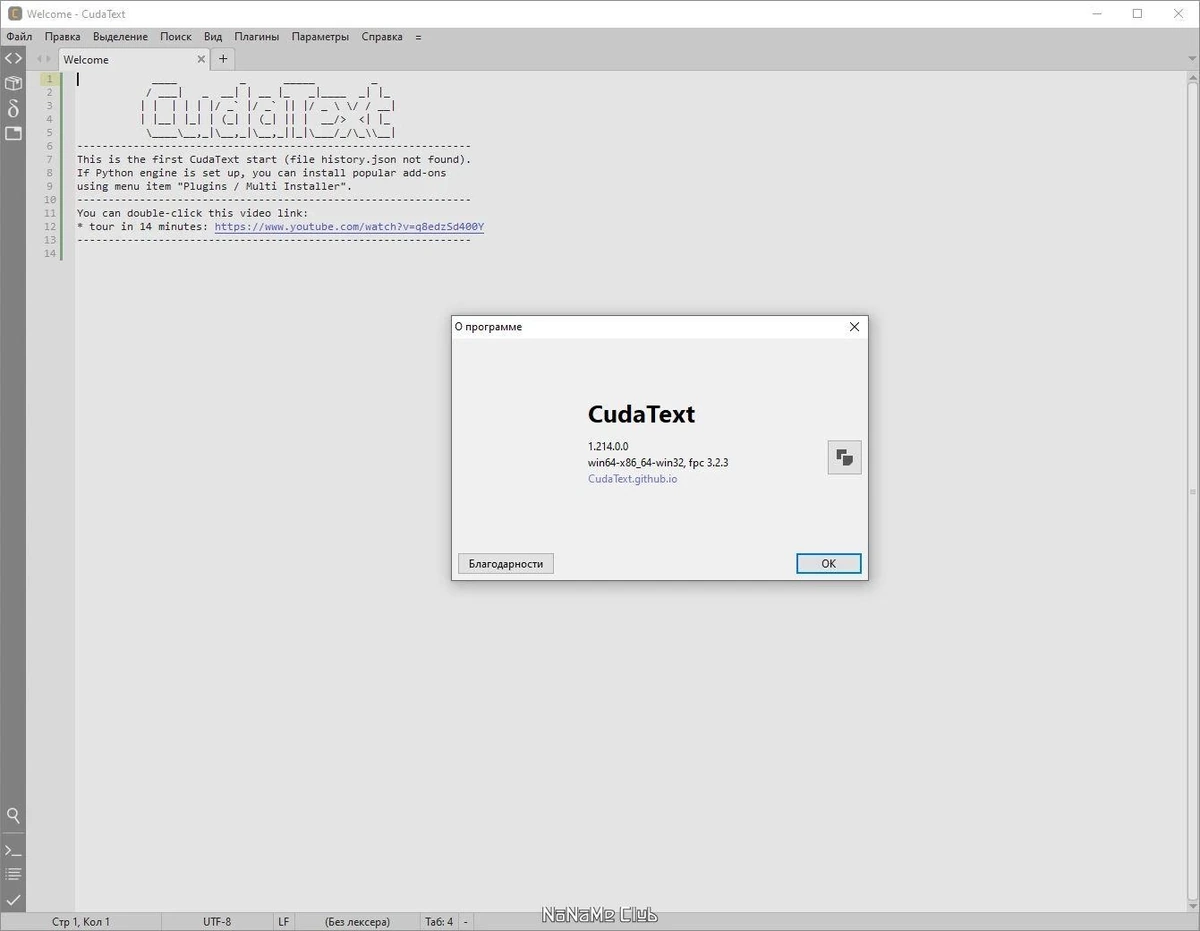Viewport: 1200px width, 931px height.
Task: Show the Console panel icon
Action: point(13,850)
